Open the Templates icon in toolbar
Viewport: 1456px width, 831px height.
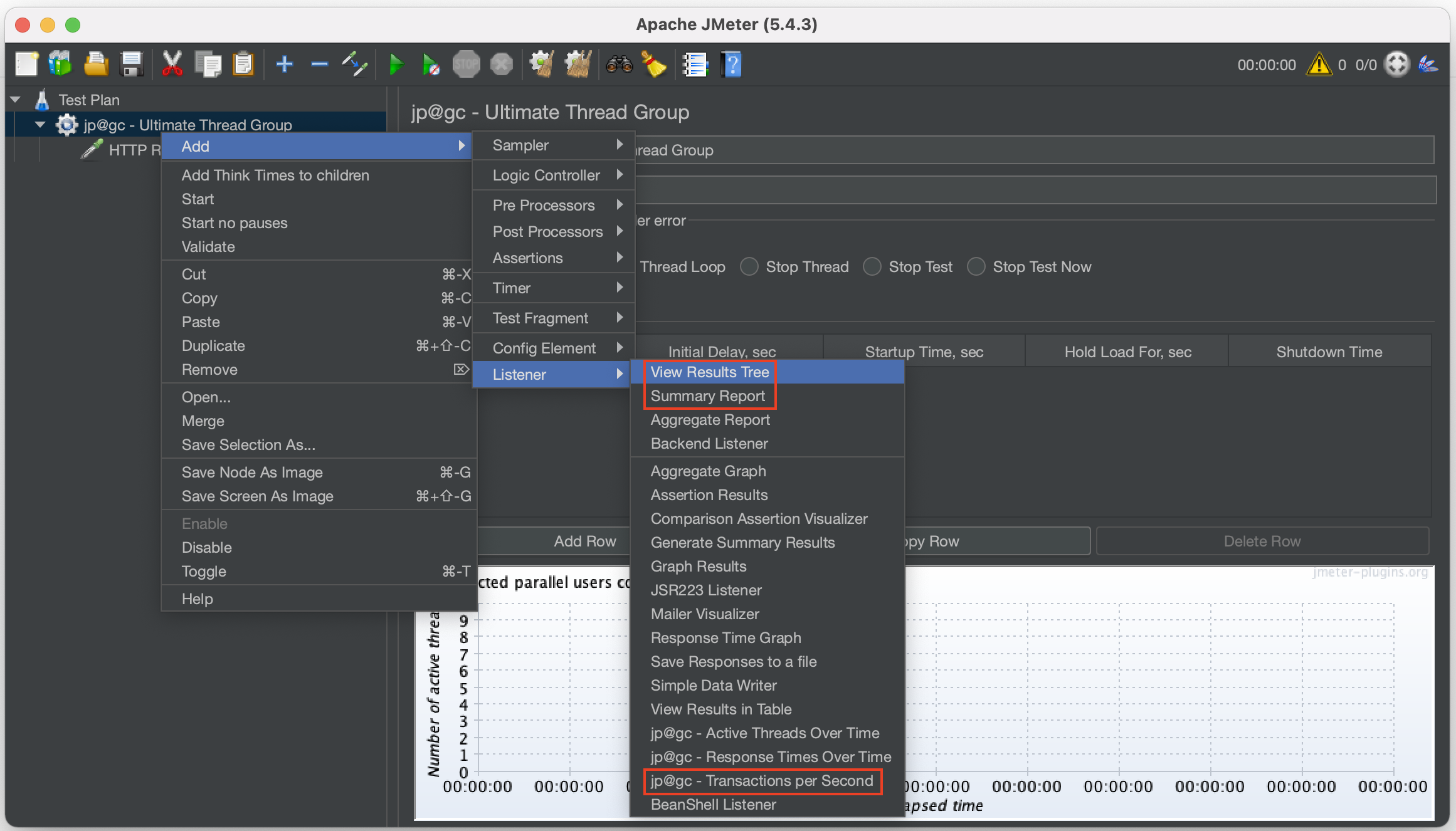coord(61,64)
